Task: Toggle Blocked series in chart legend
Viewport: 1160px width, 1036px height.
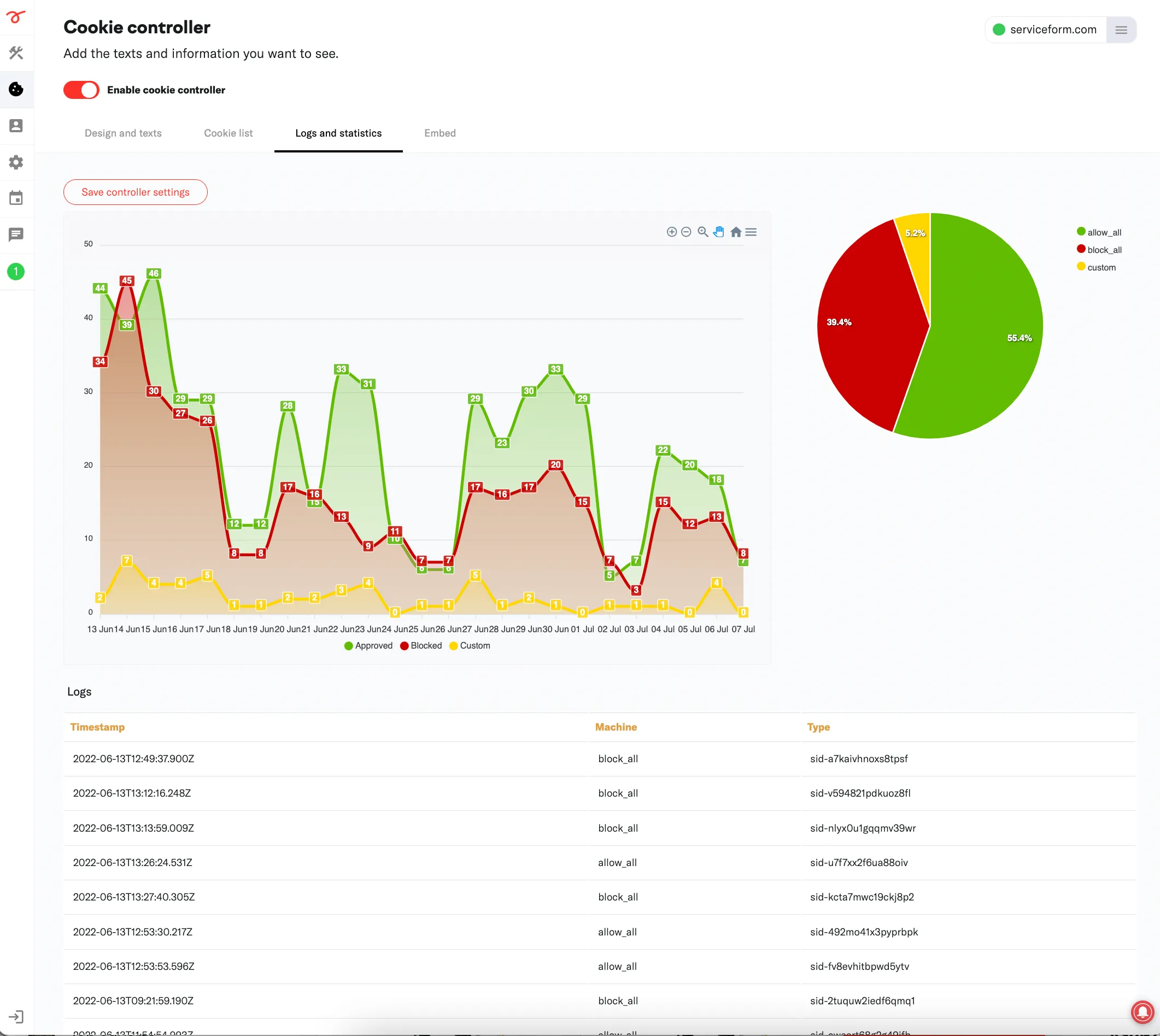Action: 421,645
